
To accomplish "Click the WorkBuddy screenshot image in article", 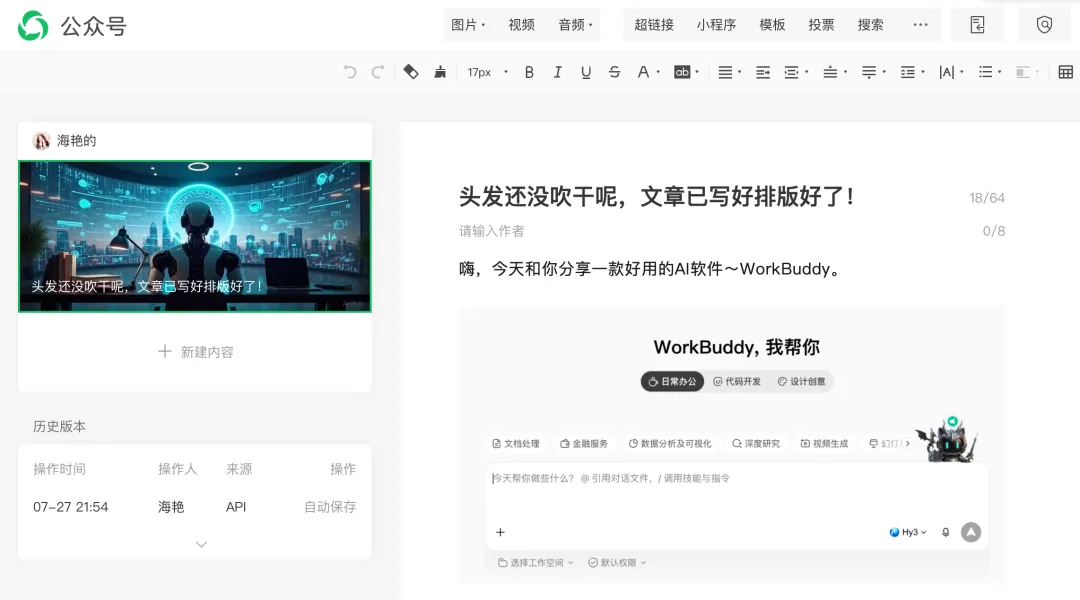I will 732,444.
